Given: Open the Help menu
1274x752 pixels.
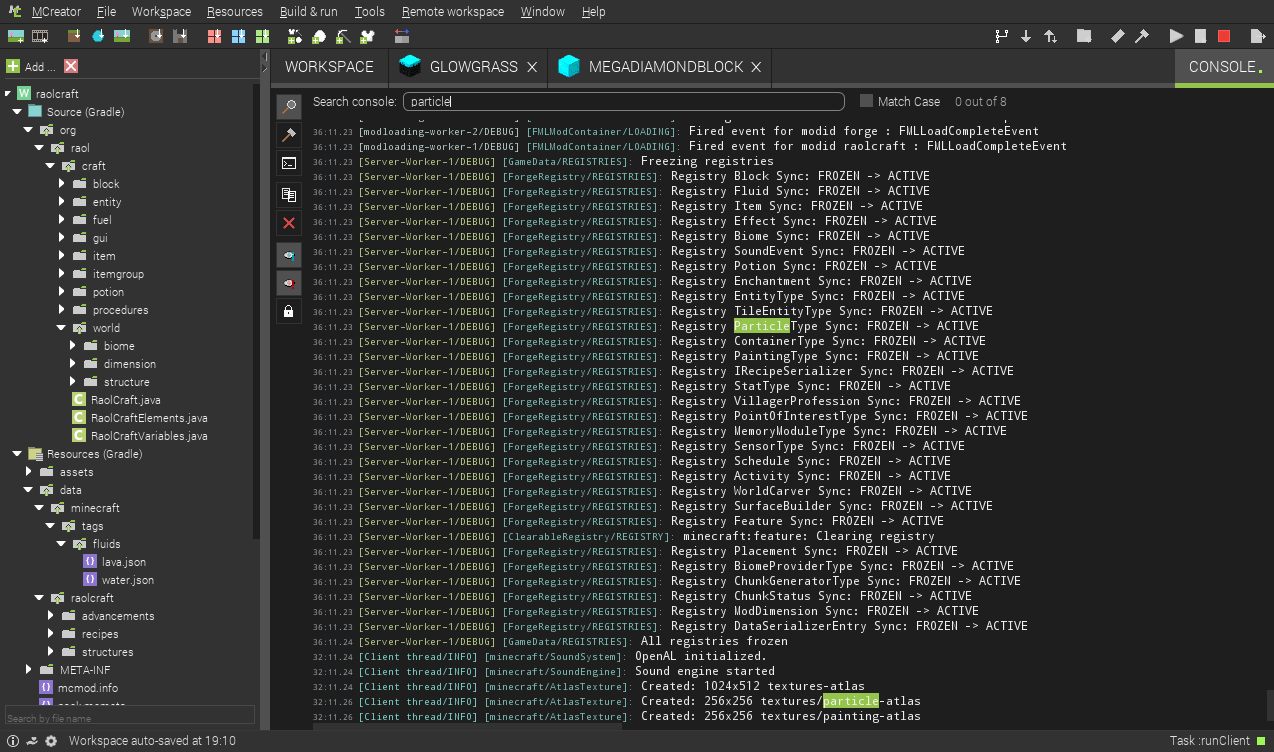Looking at the screenshot, I should pyautogui.click(x=593, y=12).
